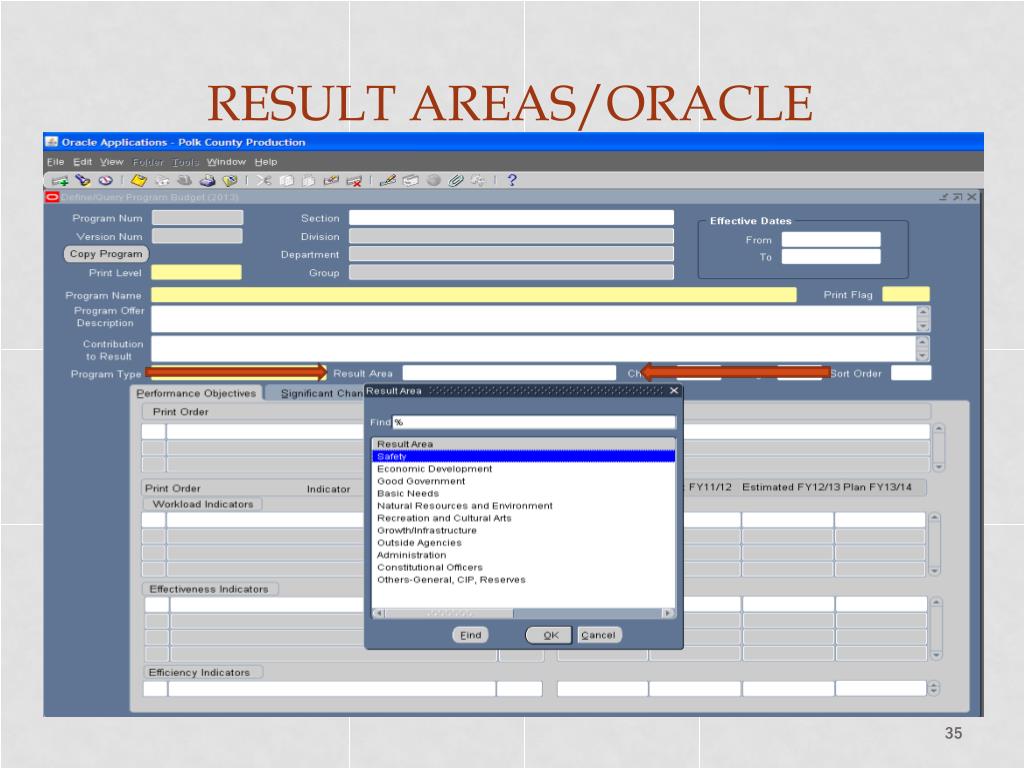Viewport: 1024px width, 768px height.
Task: Select Administration in the list
Action: 523,555
